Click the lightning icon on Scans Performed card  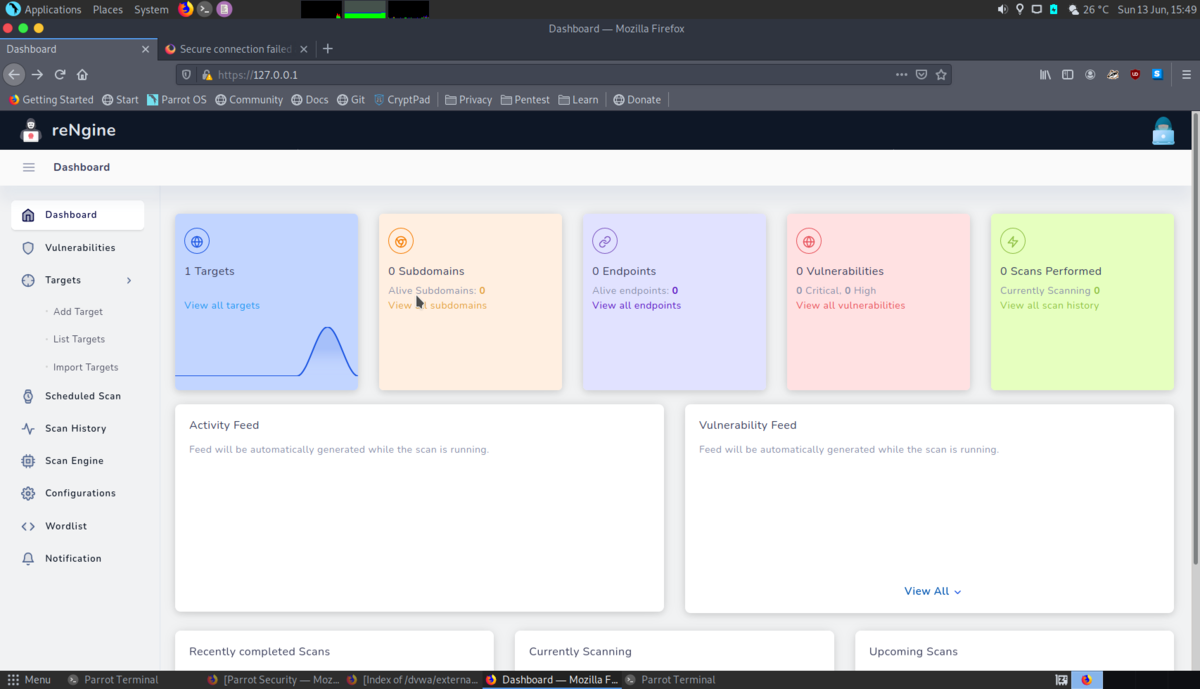point(1013,241)
